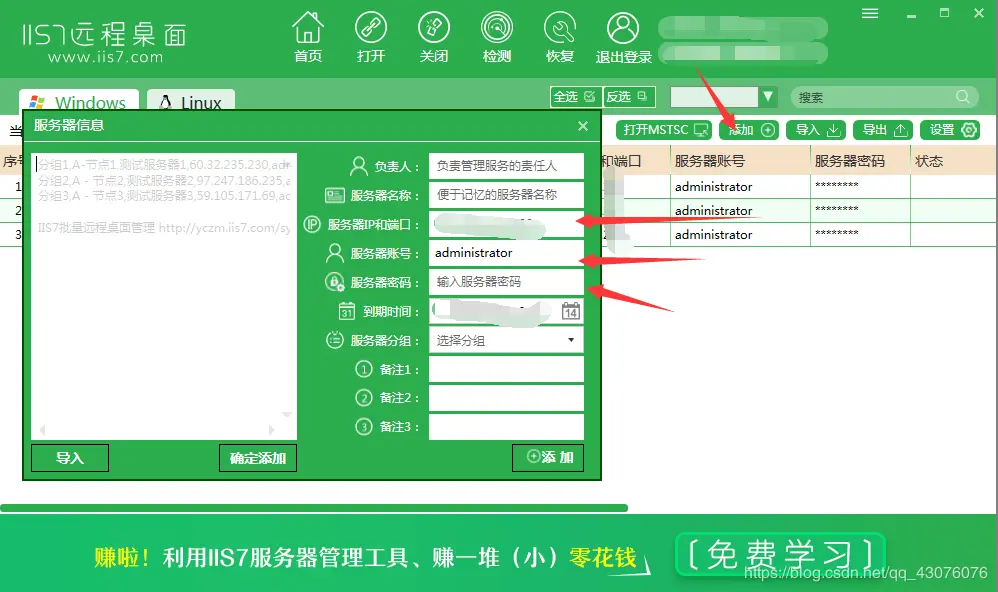Open the 服务器分组 group dropdown
The width and height of the screenshot is (998, 592).
click(506, 339)
